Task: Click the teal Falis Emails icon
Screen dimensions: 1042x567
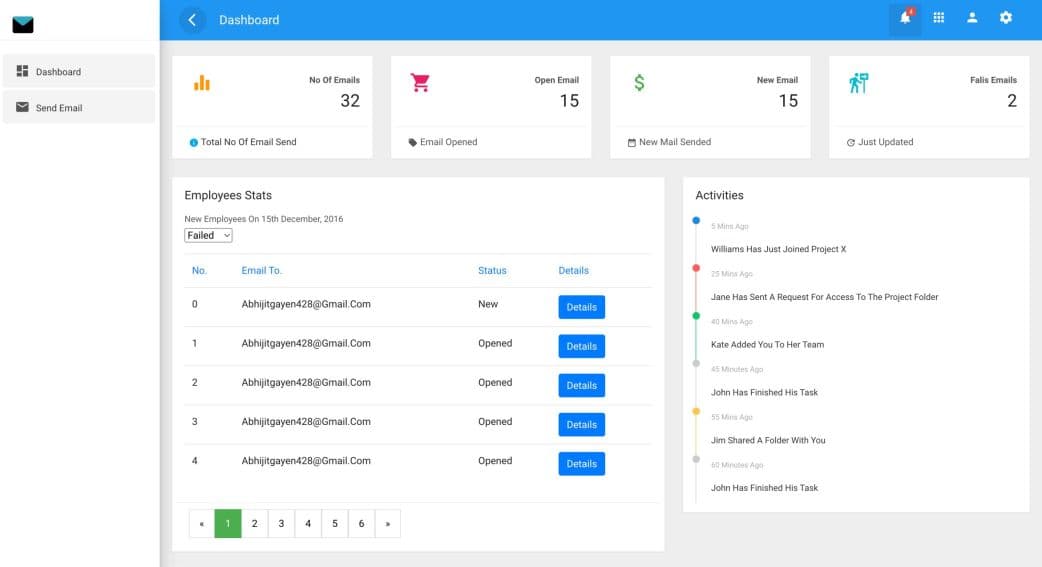Action: coord(859,82)
